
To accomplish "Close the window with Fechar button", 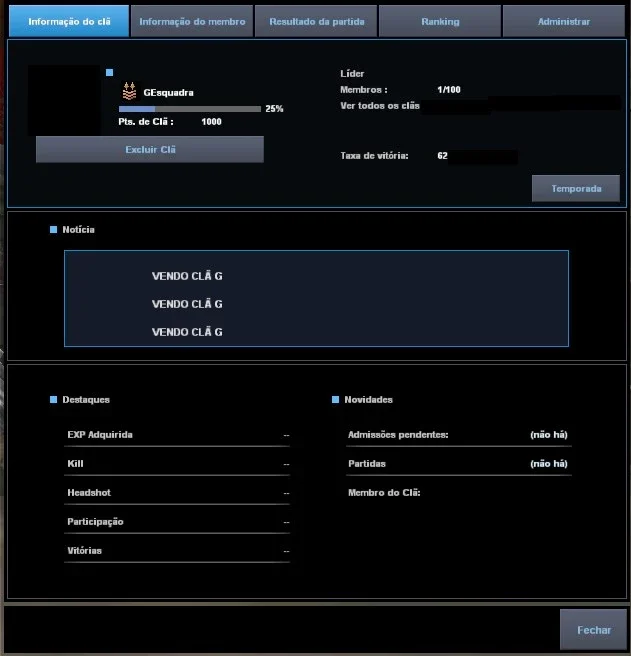I will pyautogui.click(x=593, y=630).
